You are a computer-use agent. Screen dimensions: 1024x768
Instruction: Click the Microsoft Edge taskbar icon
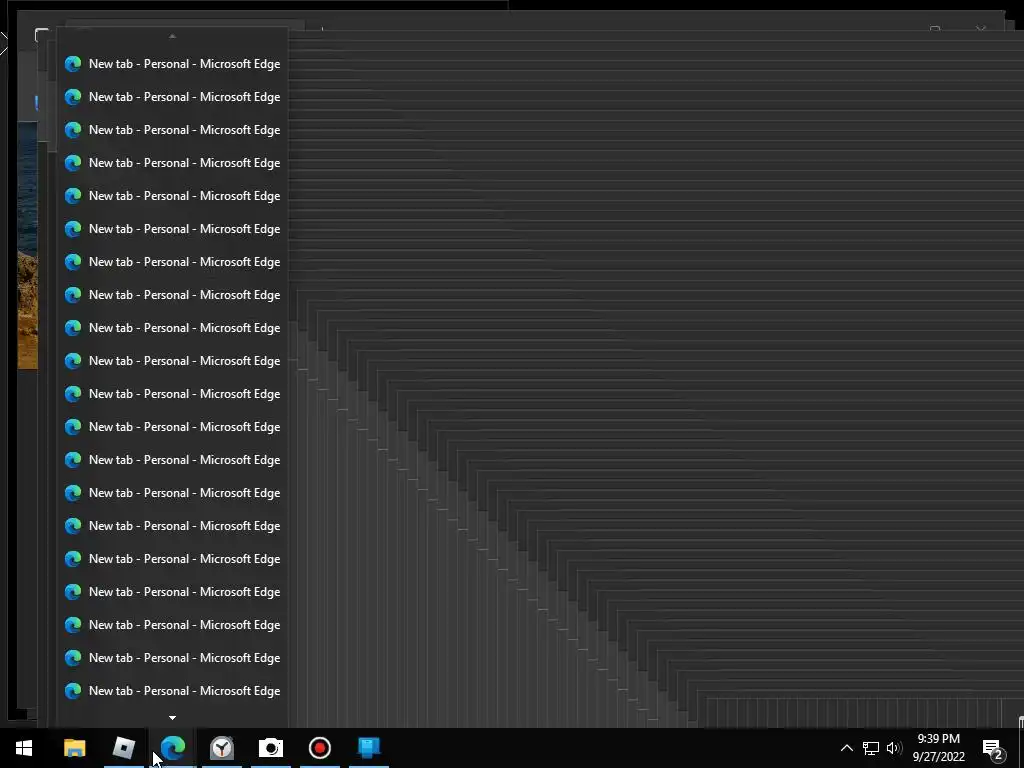(172, 748)
